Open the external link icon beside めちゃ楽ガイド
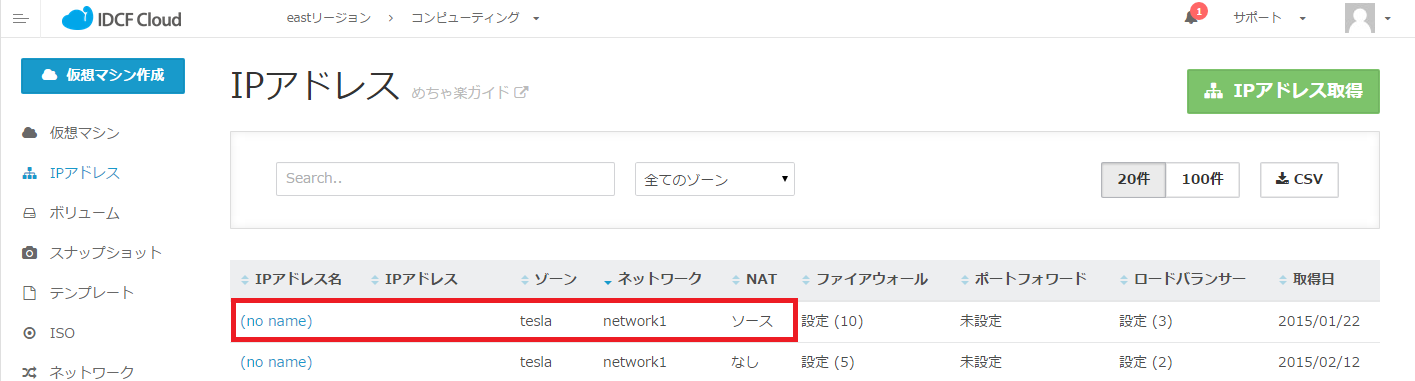The image size is (1415, 381). 521,93
